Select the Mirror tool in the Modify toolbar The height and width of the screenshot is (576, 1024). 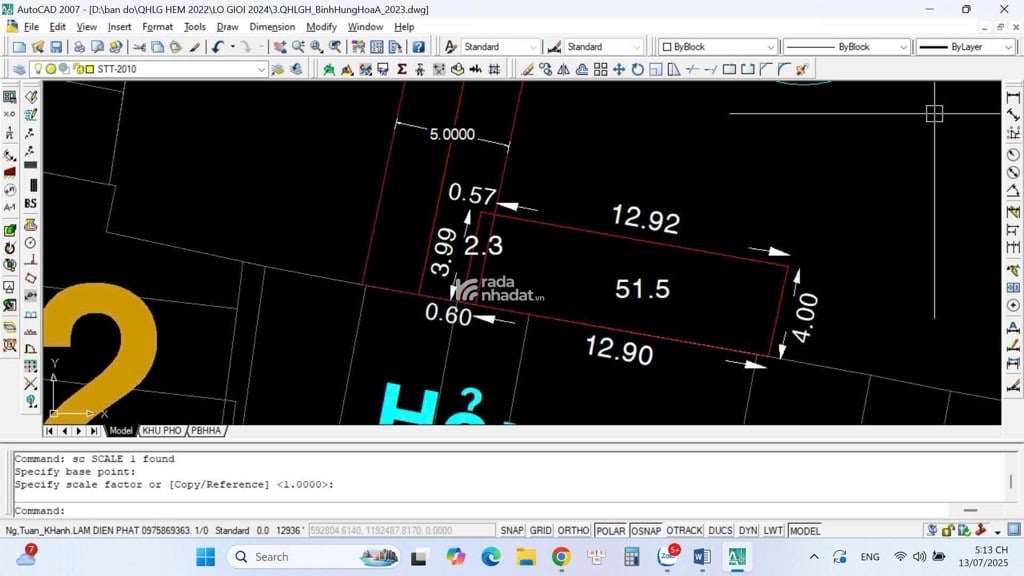pyautogui.click(x=563, y=69)
